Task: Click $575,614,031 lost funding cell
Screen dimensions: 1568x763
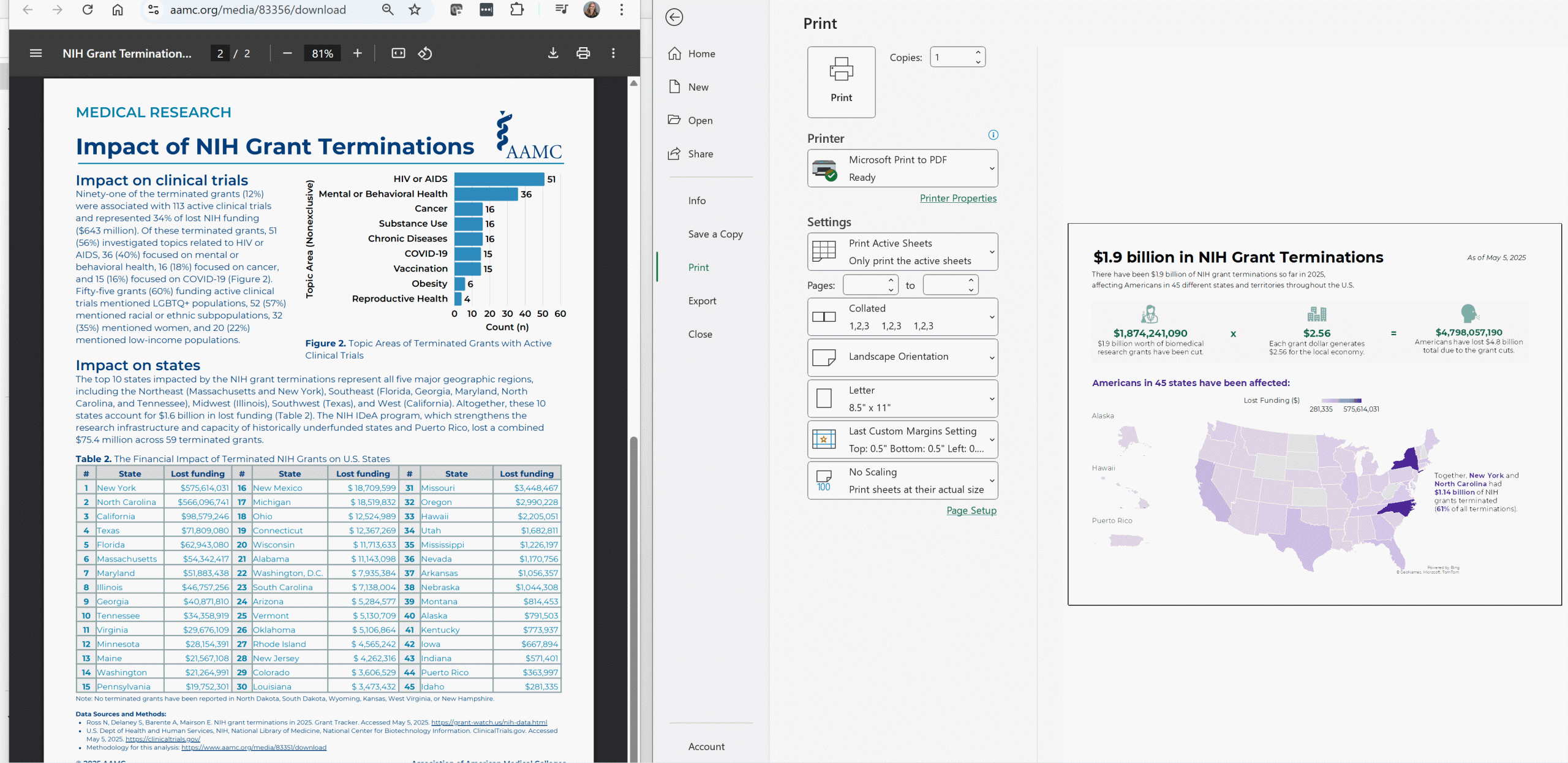Action: tap(198, 488)
